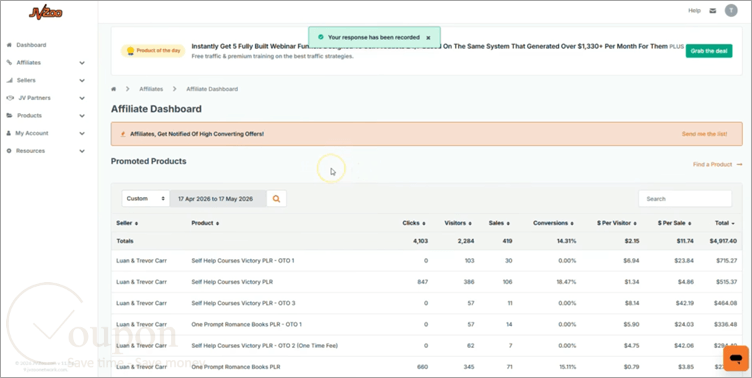Click the table Search input field
752x378 pixels.
(x=685, y=199)
